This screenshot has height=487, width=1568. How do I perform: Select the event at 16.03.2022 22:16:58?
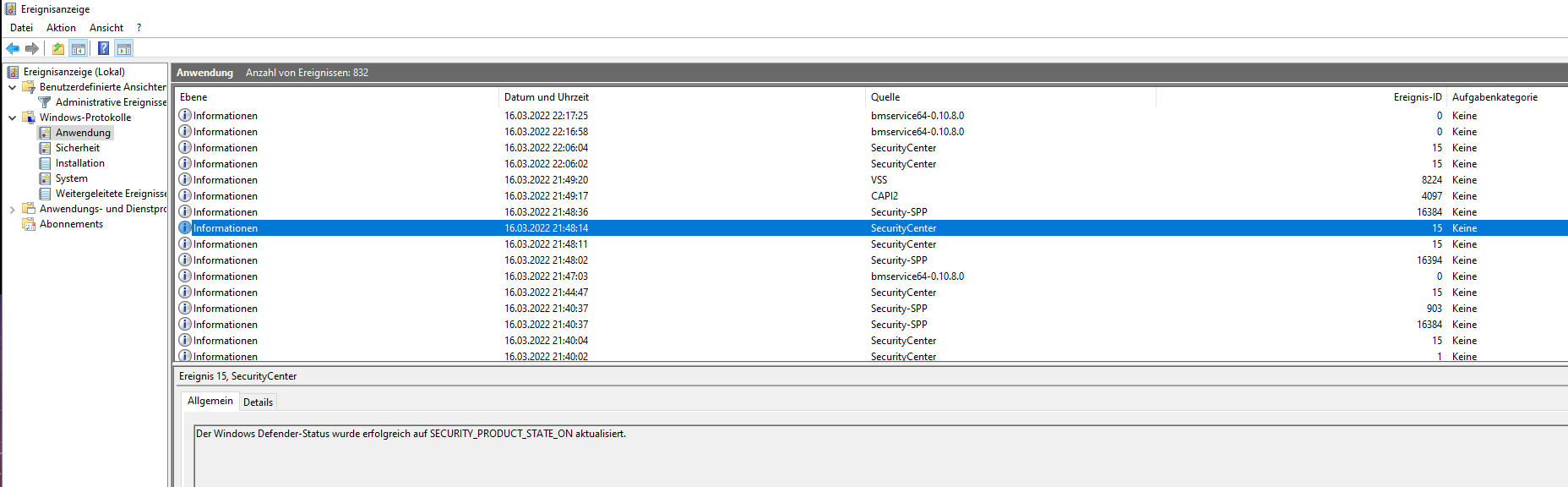871,131
